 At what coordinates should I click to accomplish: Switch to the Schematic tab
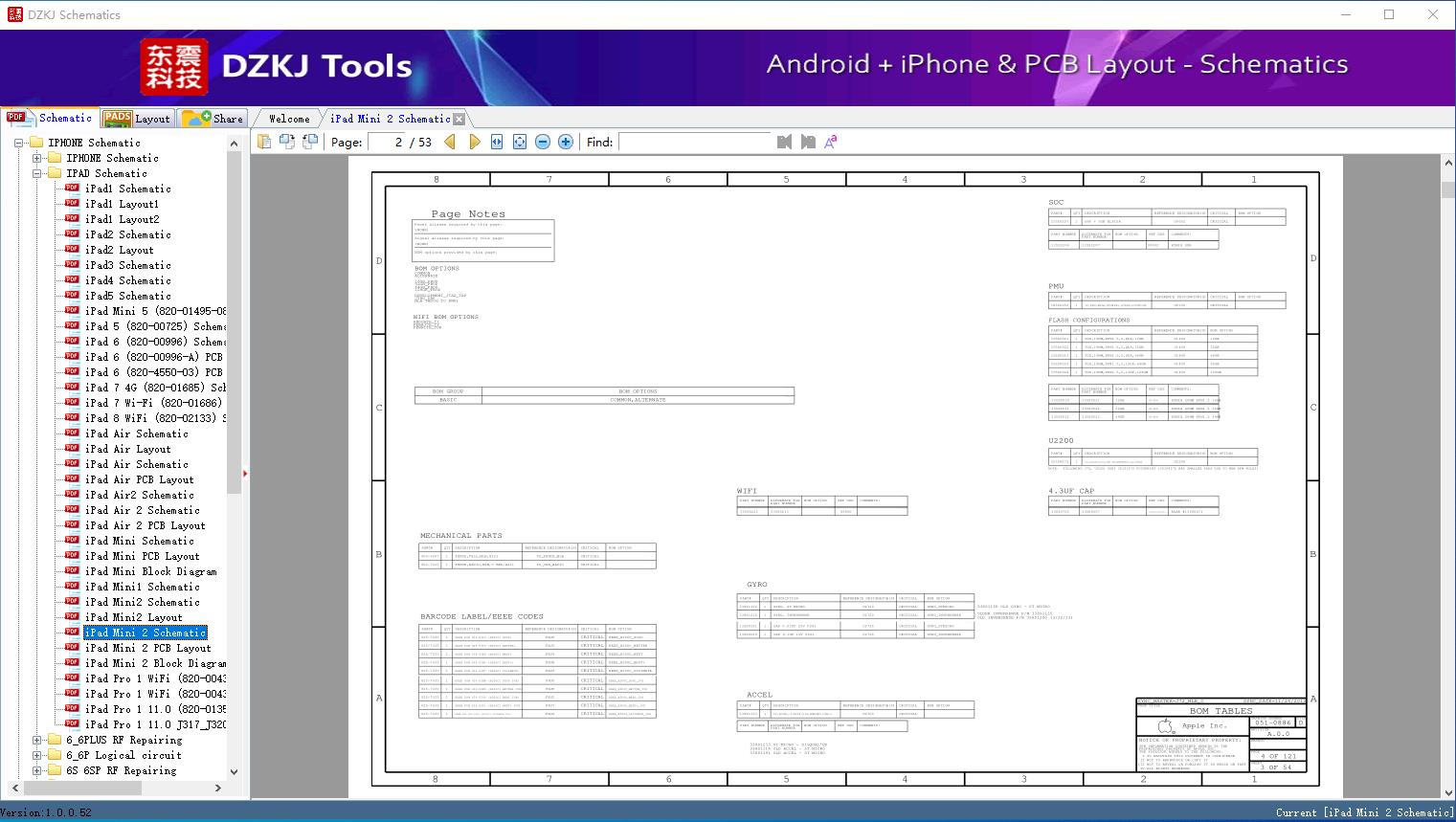50,118
